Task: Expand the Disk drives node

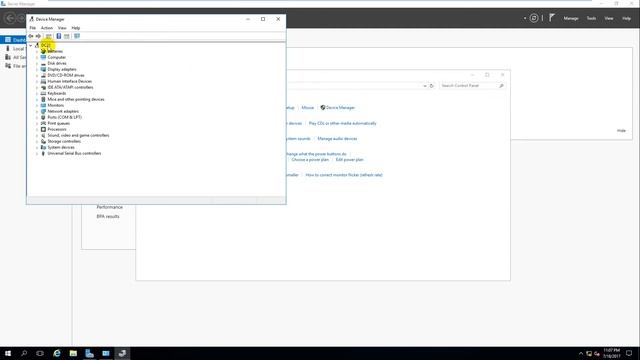Action: [37, 64]
